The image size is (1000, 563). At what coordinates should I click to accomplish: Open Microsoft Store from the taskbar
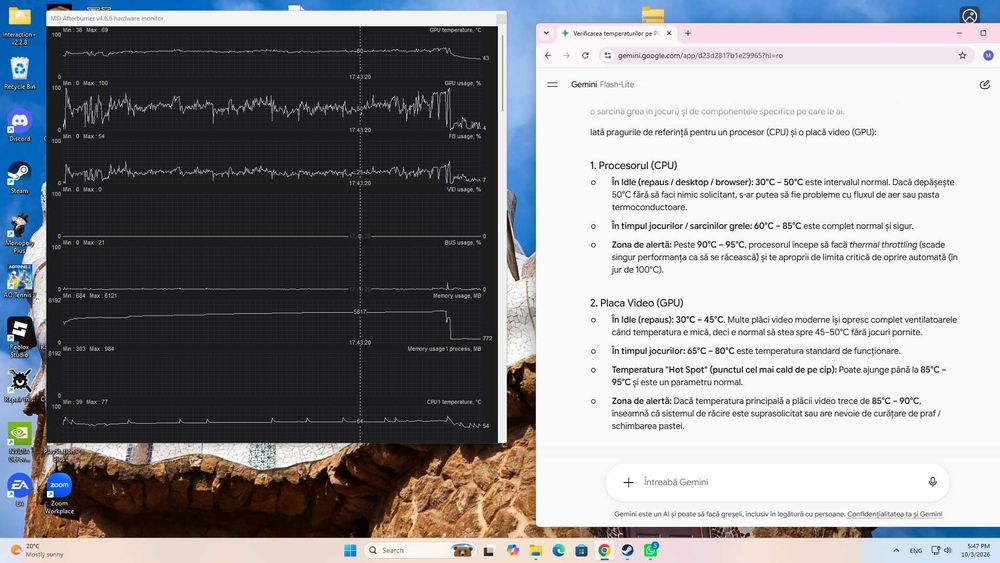[581, 550]
